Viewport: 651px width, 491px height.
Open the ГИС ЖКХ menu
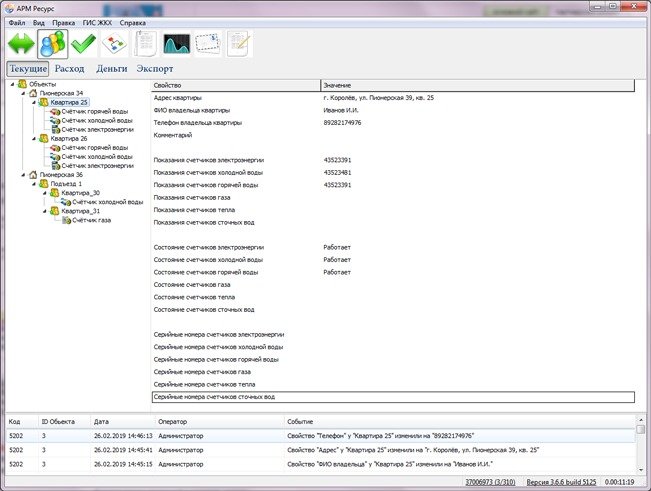point(97,21)
